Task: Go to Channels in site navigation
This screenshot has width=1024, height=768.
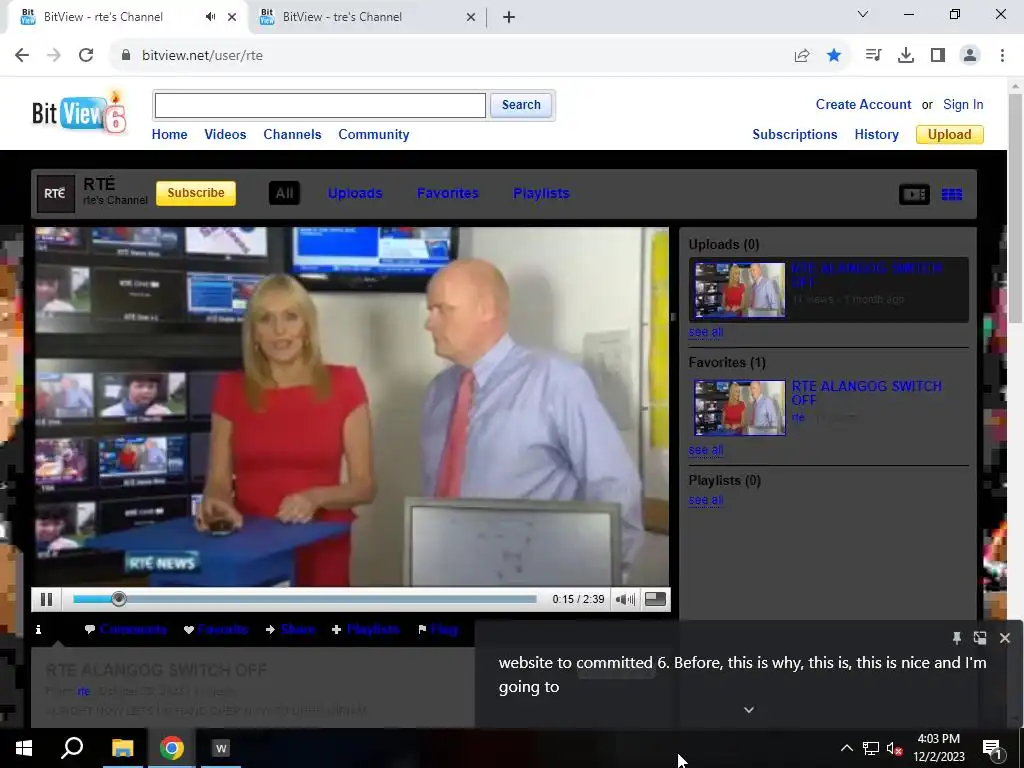Action: point(292,135)
